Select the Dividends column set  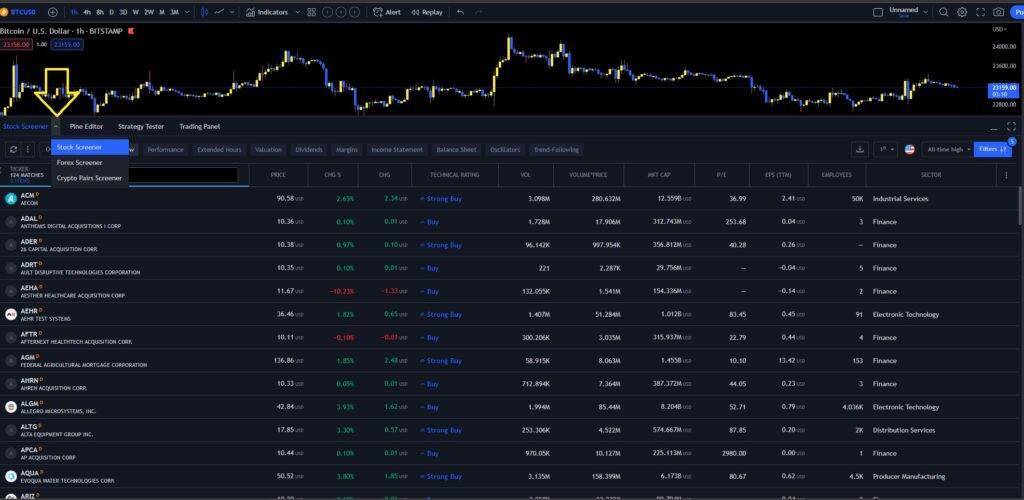point(309,149)
